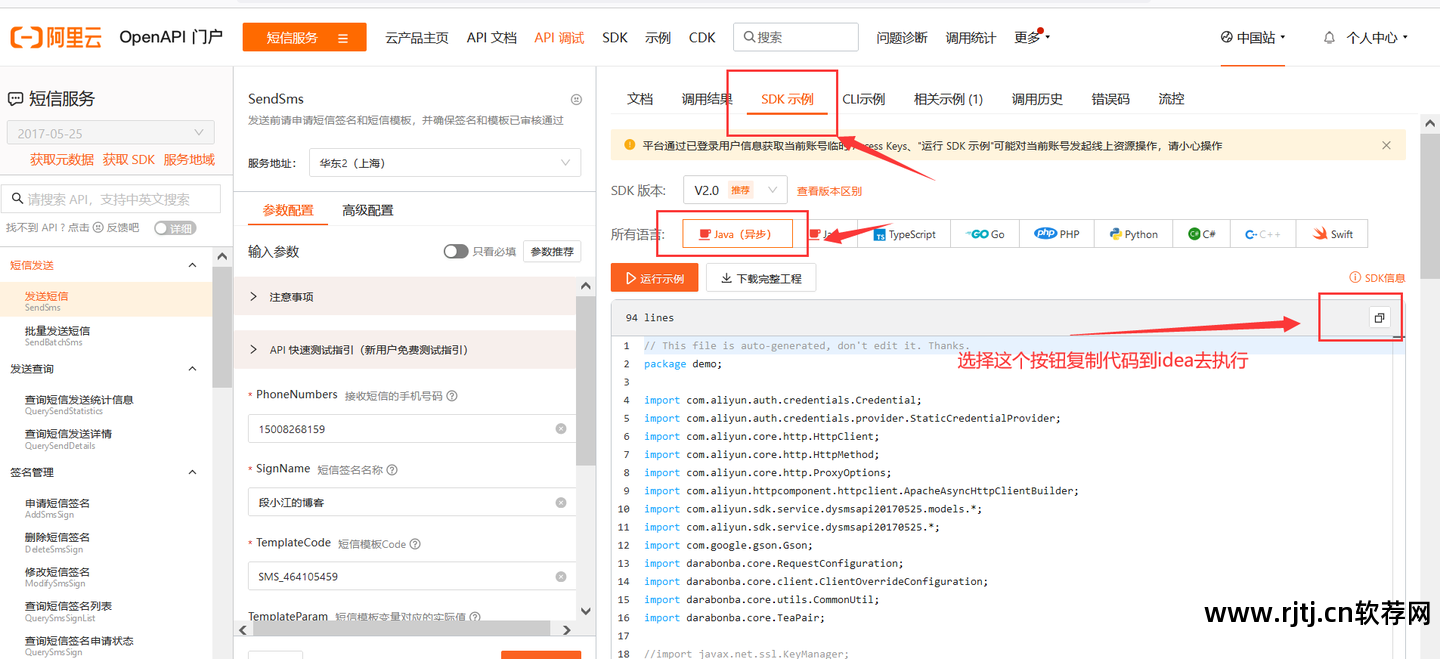Select the Swift language
Screen dimensions: 1440x659
(x=1333, y=234)
